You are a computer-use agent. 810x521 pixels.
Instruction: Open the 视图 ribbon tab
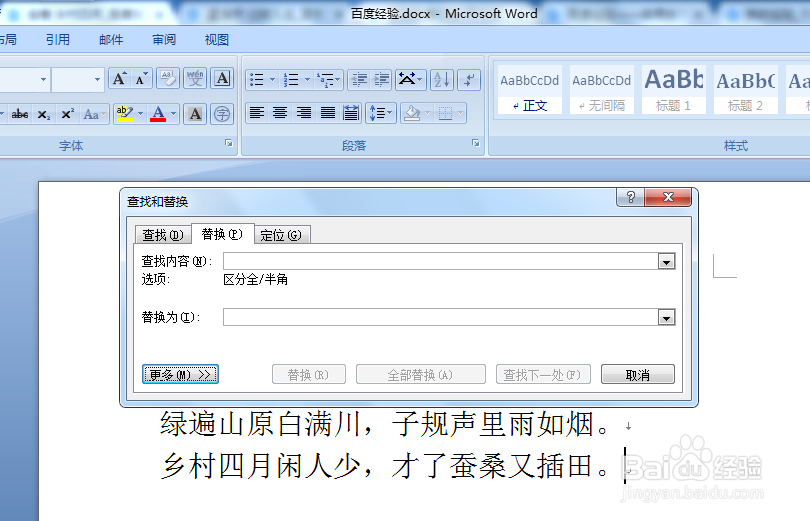click(x=217, y=39)
